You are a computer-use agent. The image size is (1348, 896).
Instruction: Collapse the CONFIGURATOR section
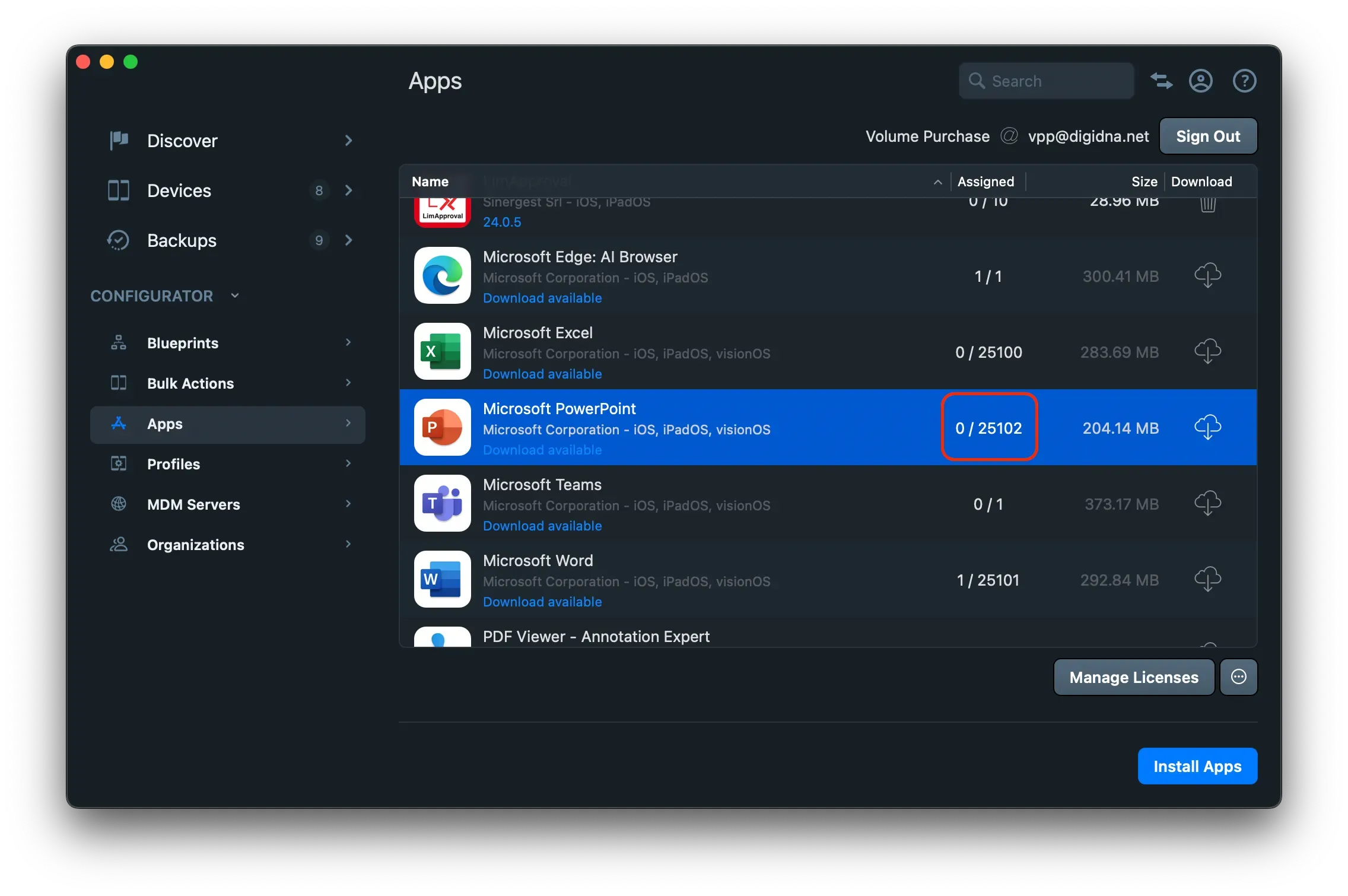tap(235, 295)
